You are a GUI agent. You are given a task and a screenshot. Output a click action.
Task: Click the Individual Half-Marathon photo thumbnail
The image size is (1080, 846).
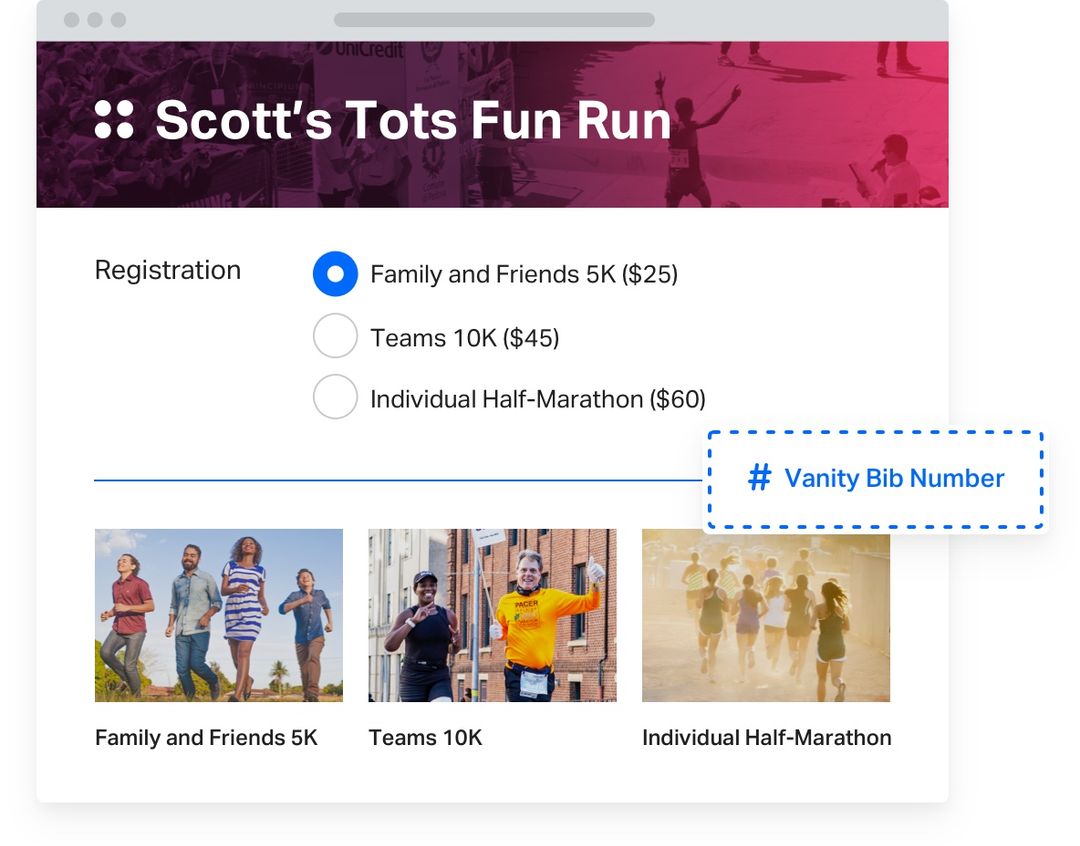point(766,615)
